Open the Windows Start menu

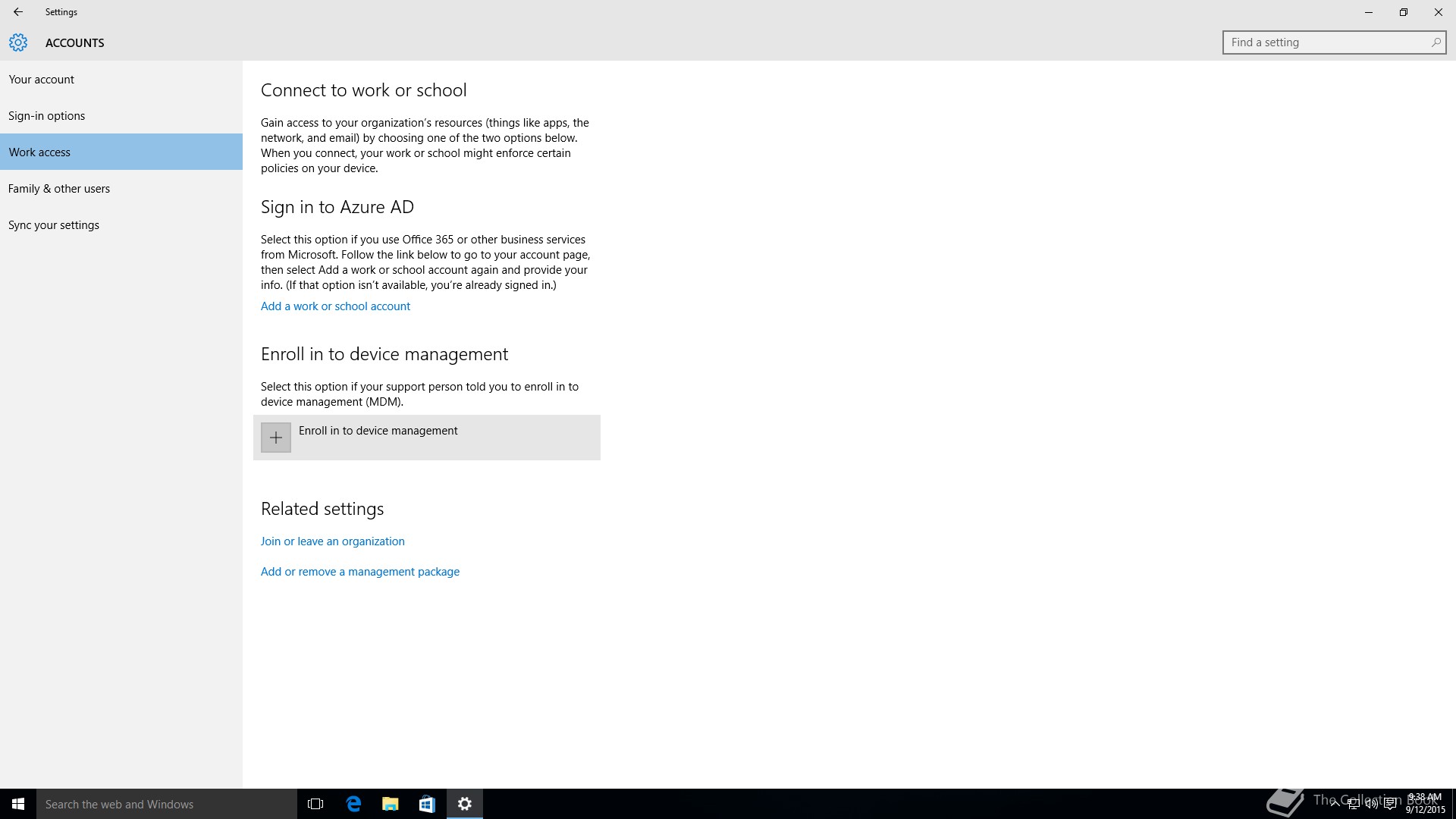pos(18,804)
